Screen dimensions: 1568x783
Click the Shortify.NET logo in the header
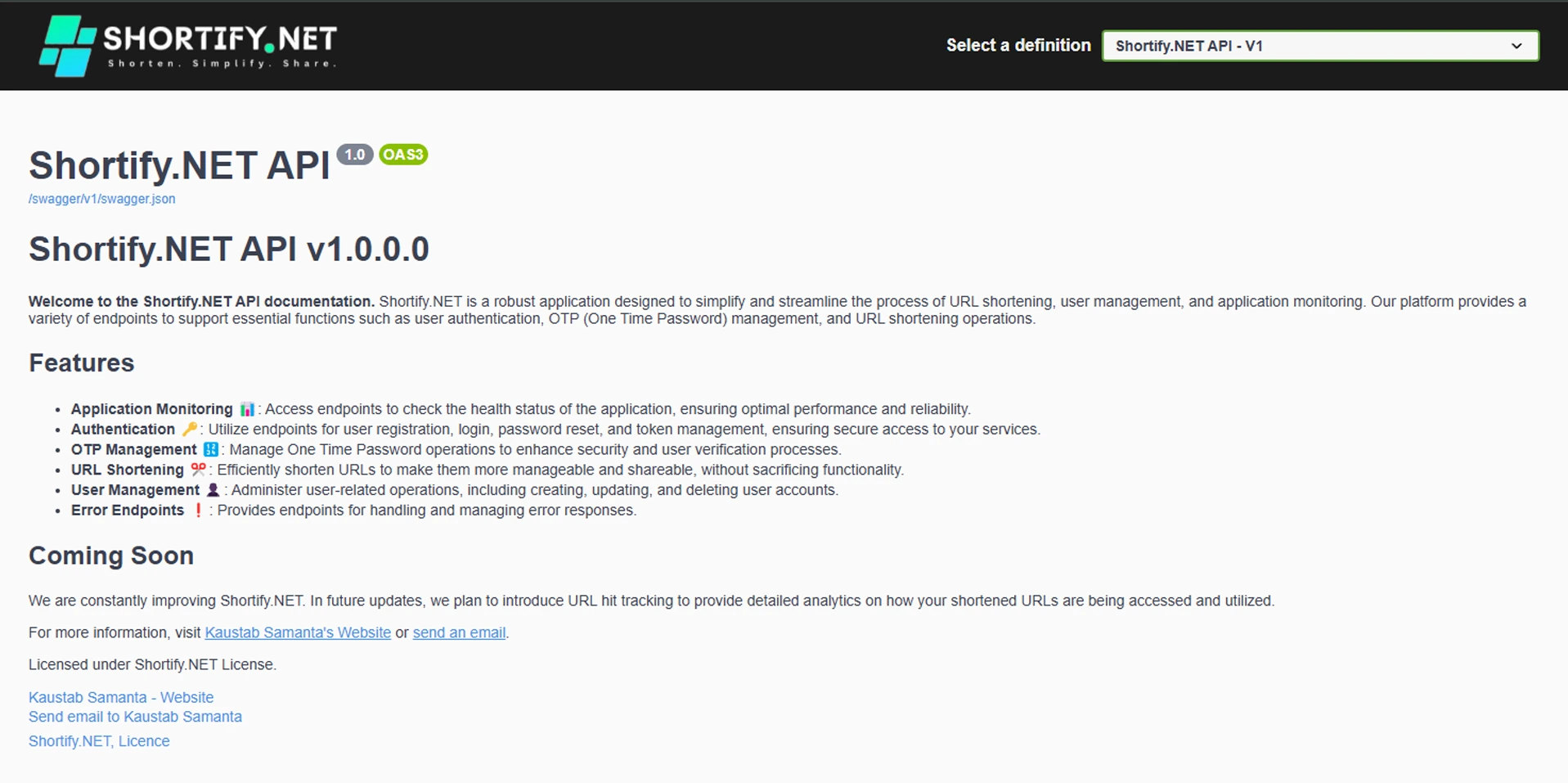187,46
